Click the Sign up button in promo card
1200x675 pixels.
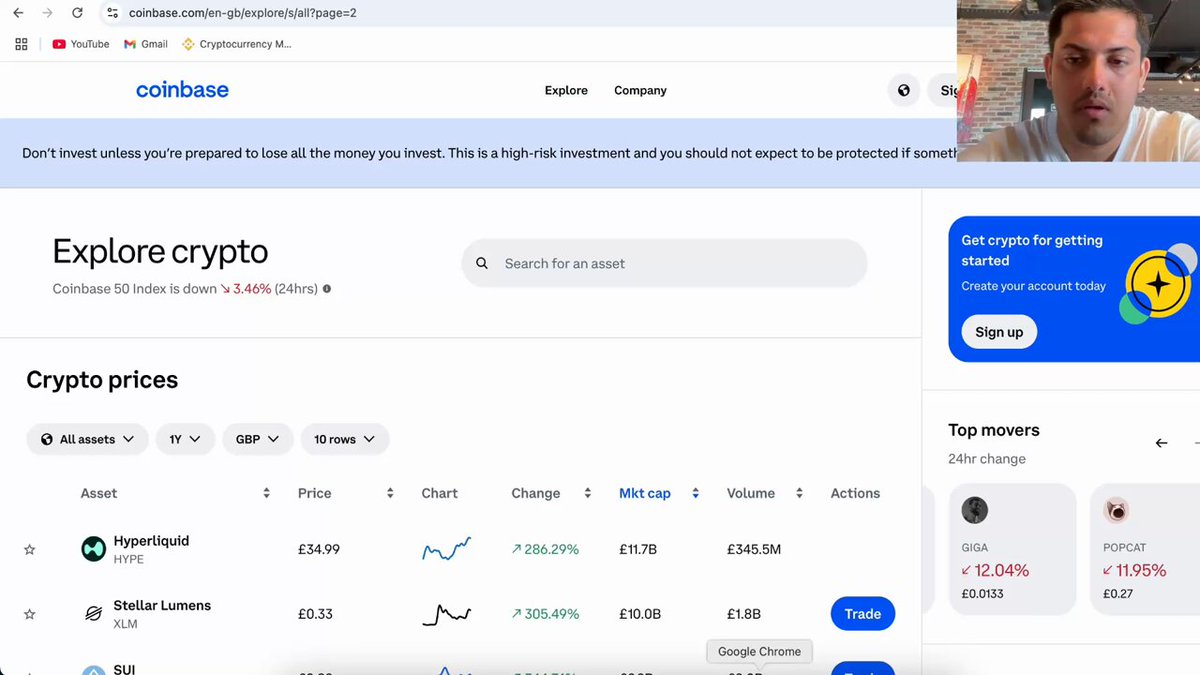[999, 332]
